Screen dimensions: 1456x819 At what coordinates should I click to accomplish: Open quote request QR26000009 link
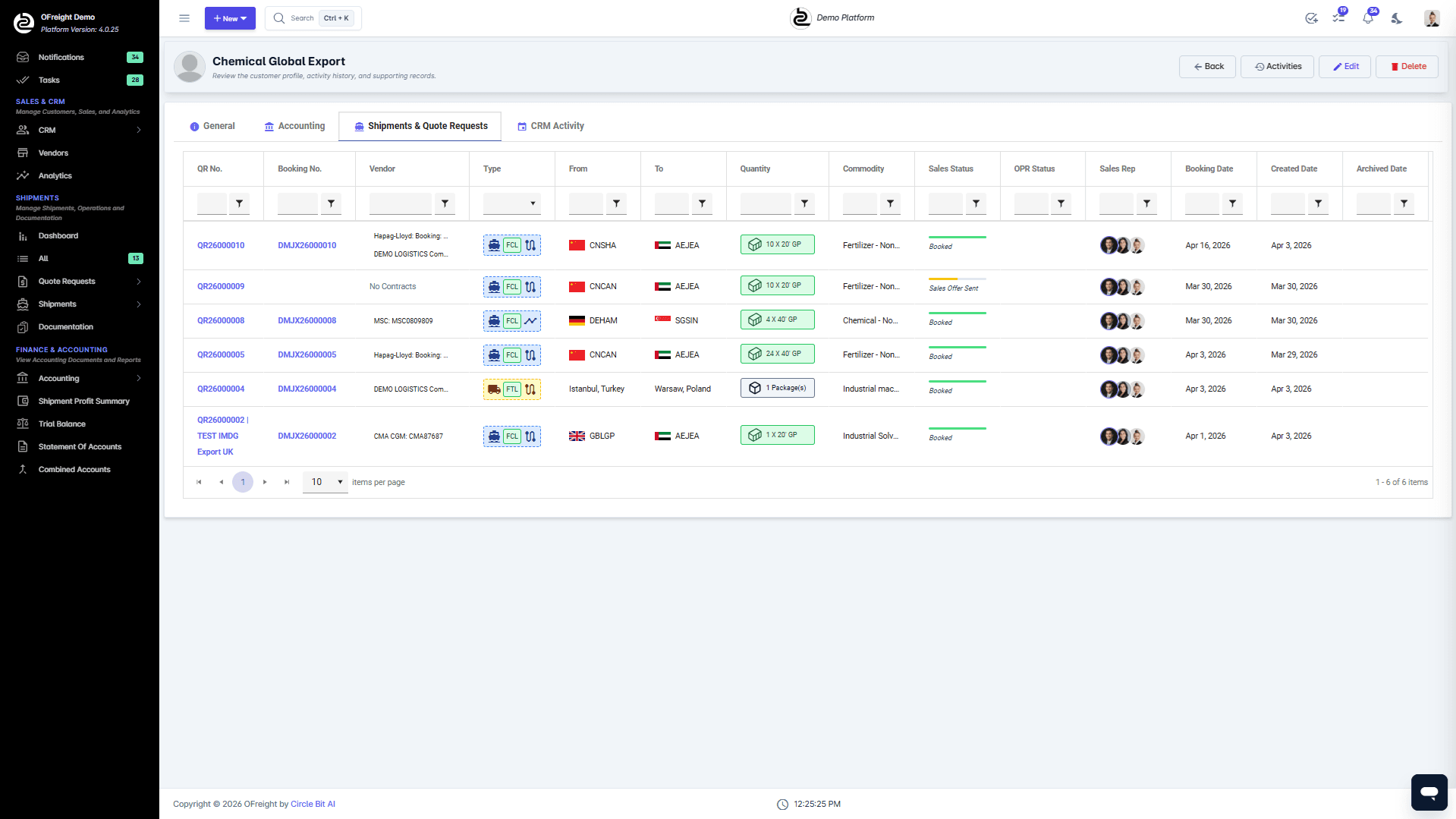click(x=221, y=286)
